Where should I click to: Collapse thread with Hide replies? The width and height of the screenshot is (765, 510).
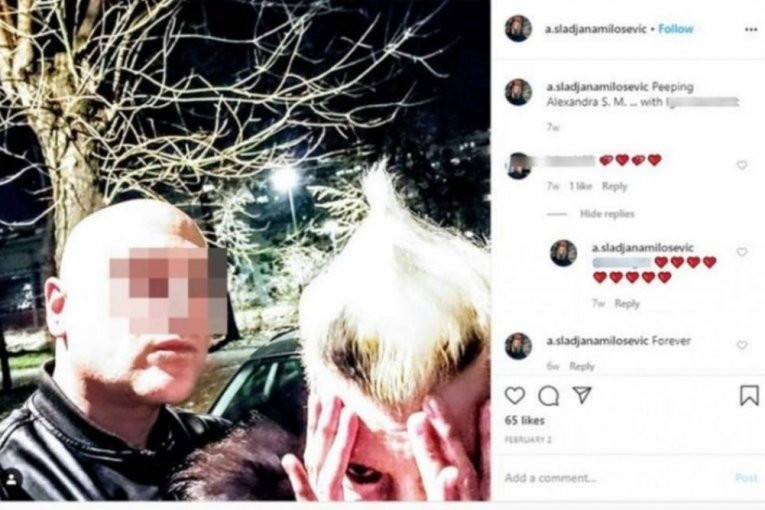(607, 214)
